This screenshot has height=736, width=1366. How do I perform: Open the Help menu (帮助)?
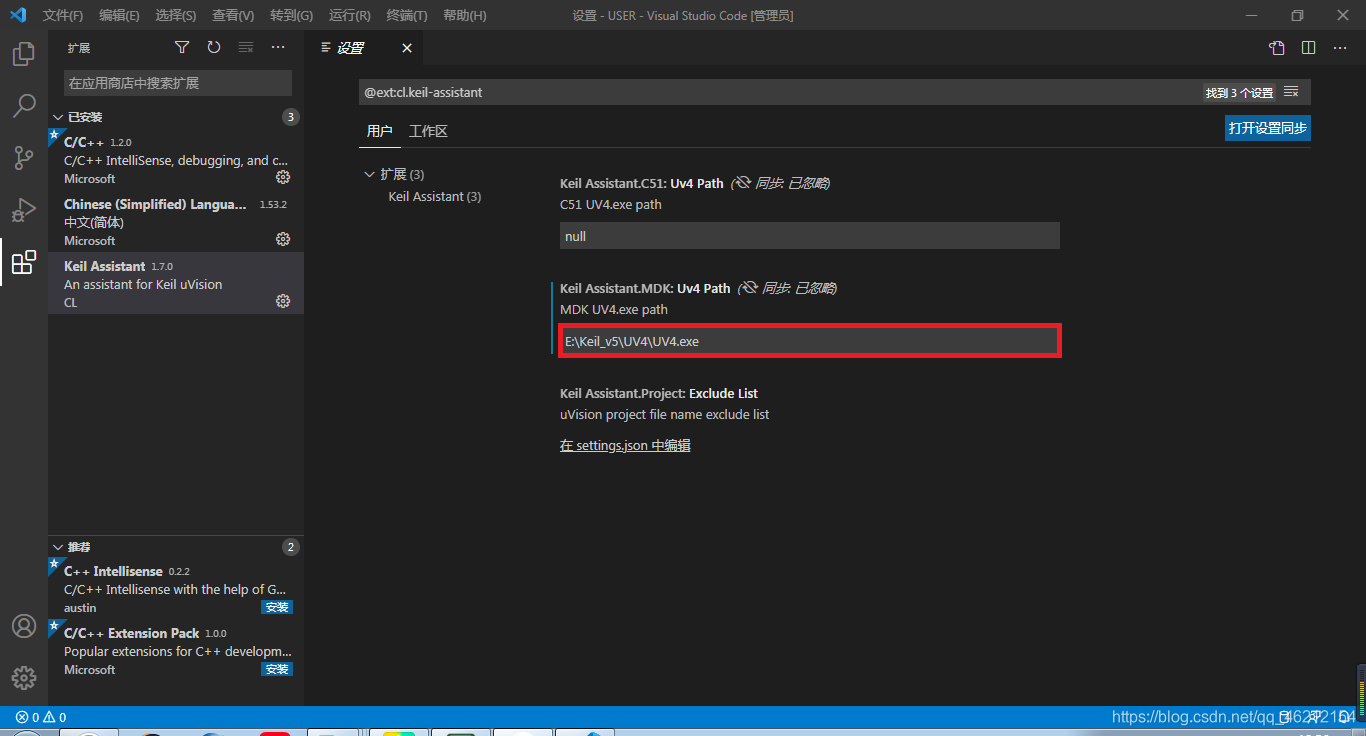(x=464, y=16)
